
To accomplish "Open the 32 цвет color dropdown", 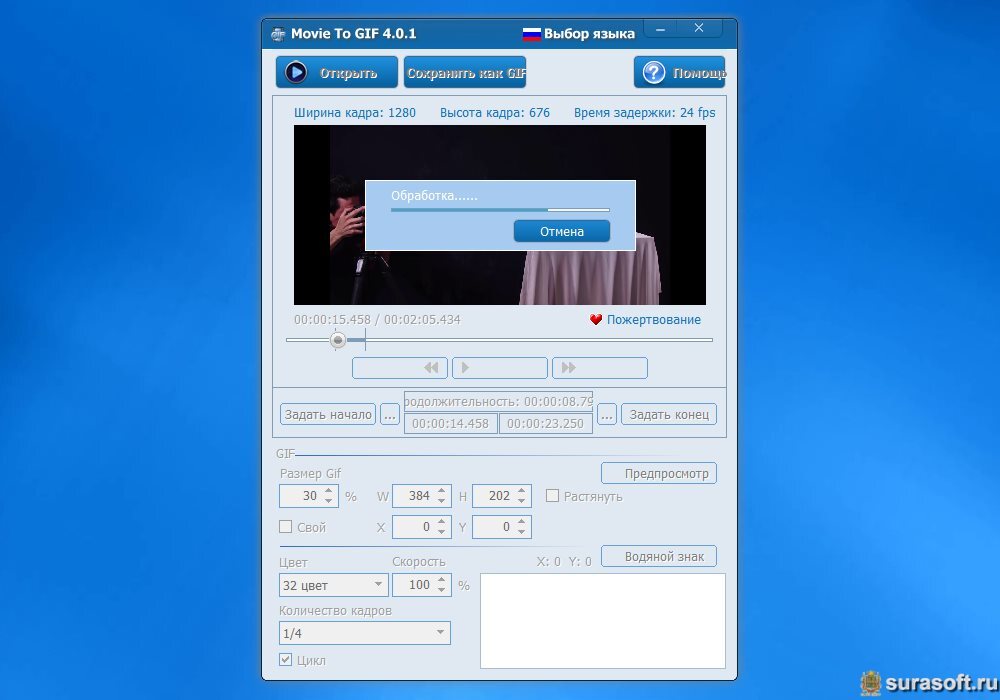I will [x=334, y=585].
